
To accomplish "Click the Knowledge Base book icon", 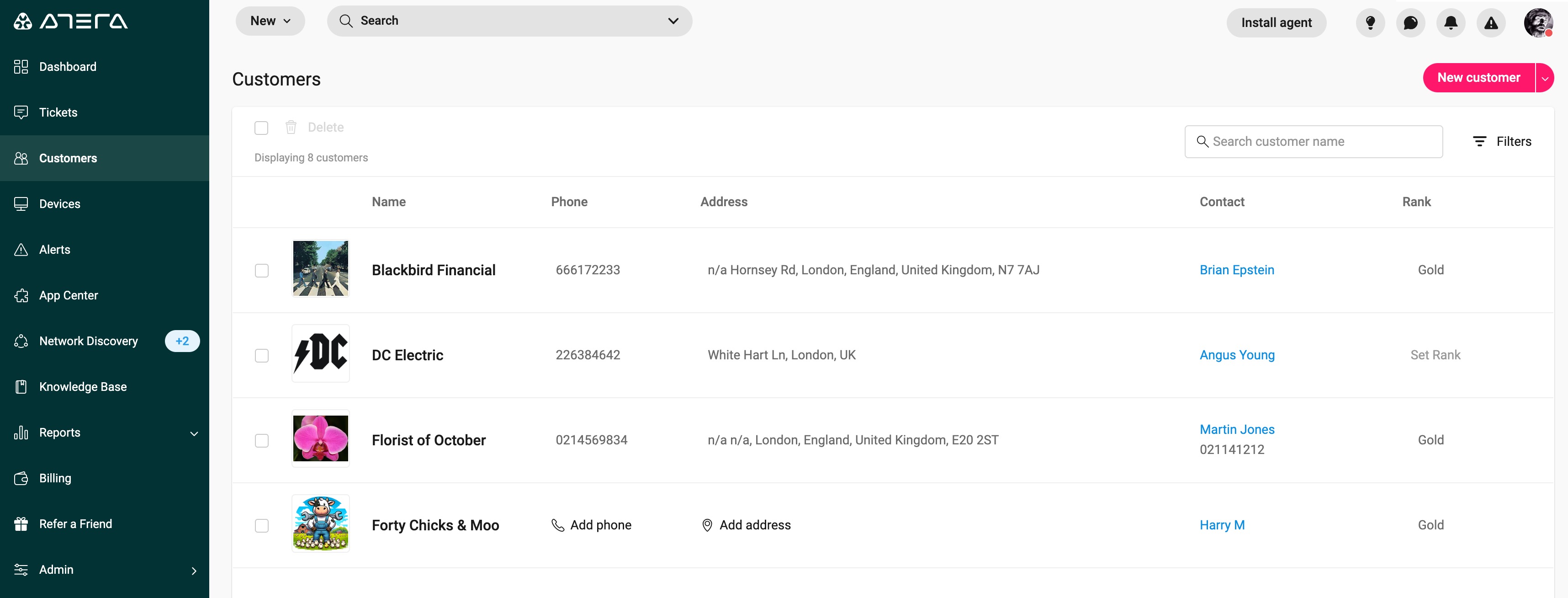I will pos(21,387).
